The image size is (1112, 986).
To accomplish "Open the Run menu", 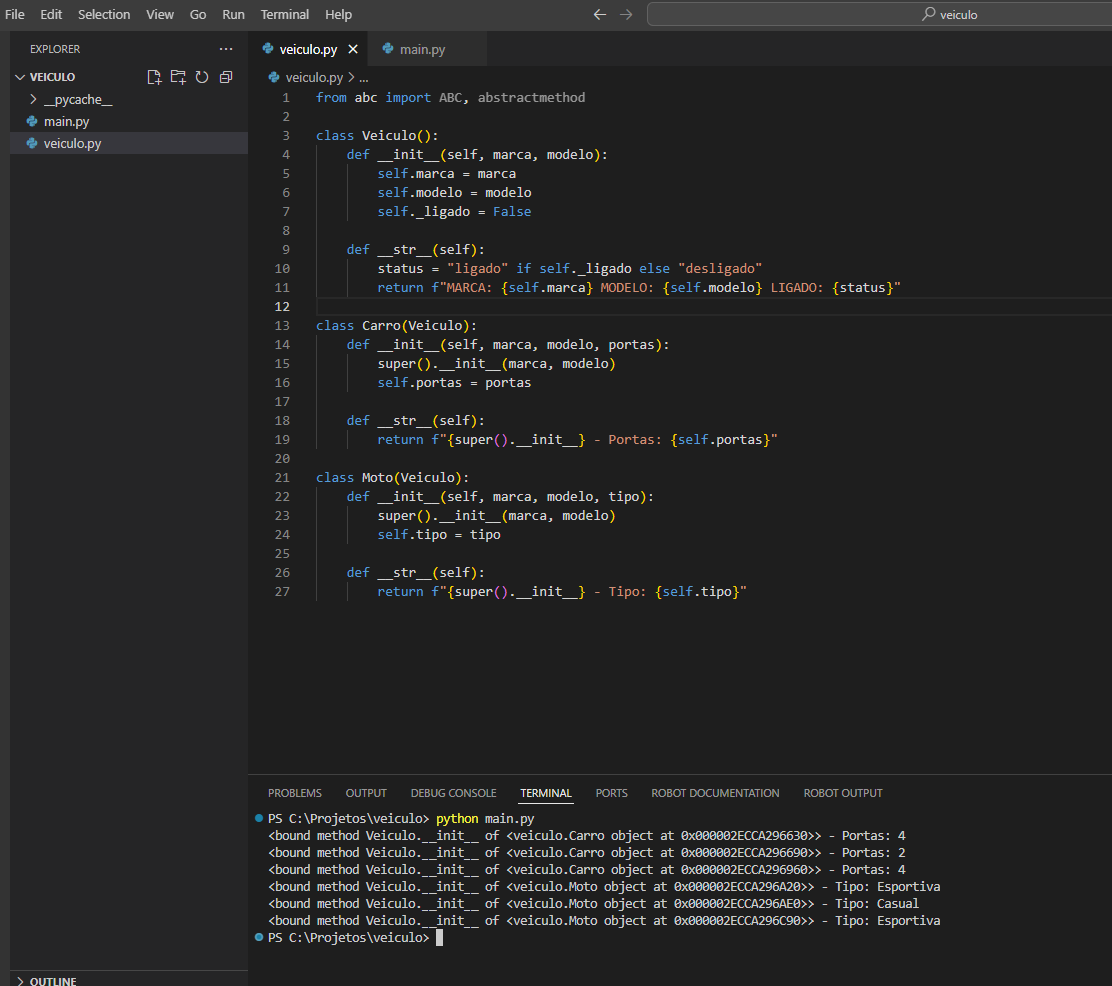I will (233, 14).
